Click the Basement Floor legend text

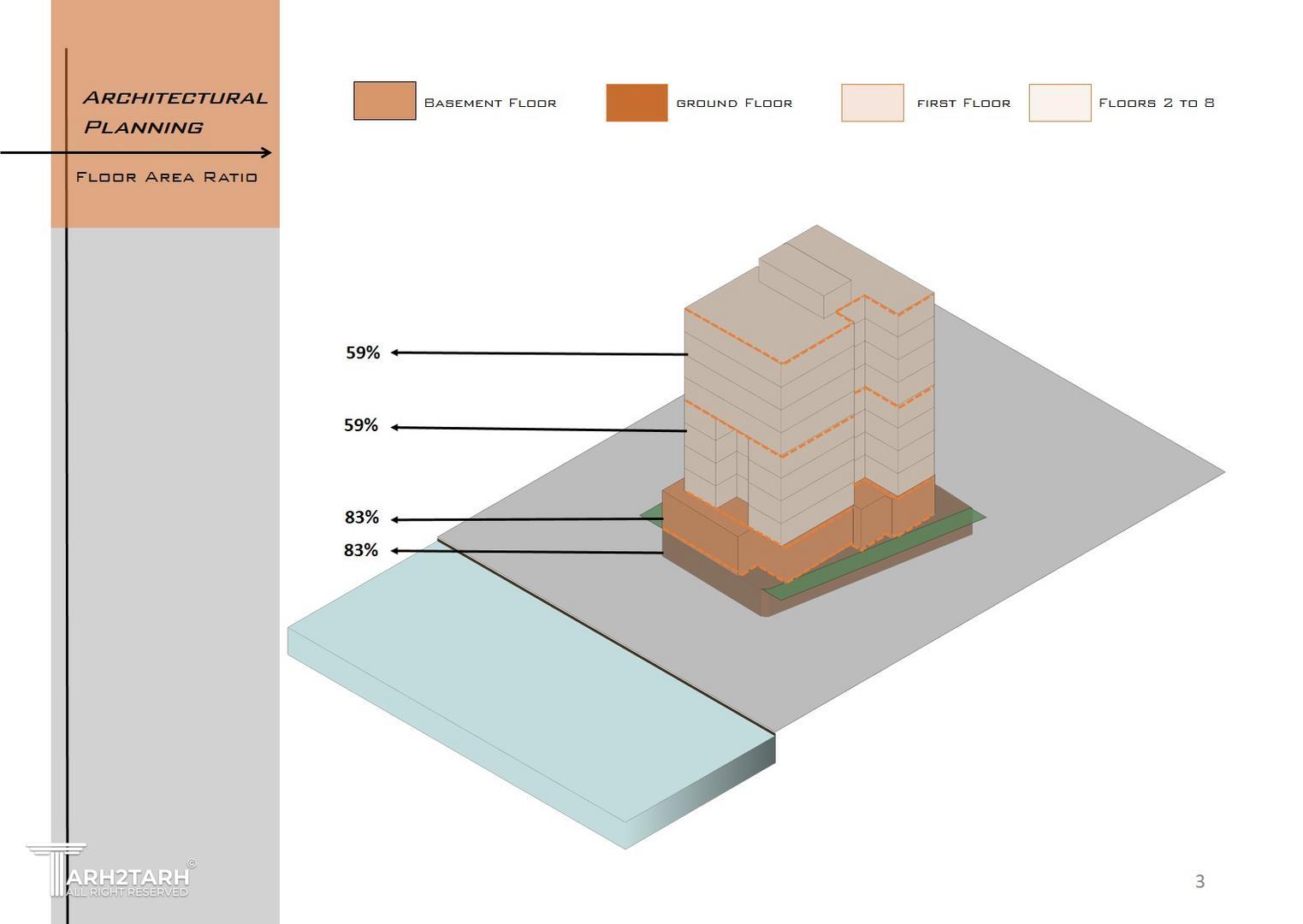[x=490, y=103]
